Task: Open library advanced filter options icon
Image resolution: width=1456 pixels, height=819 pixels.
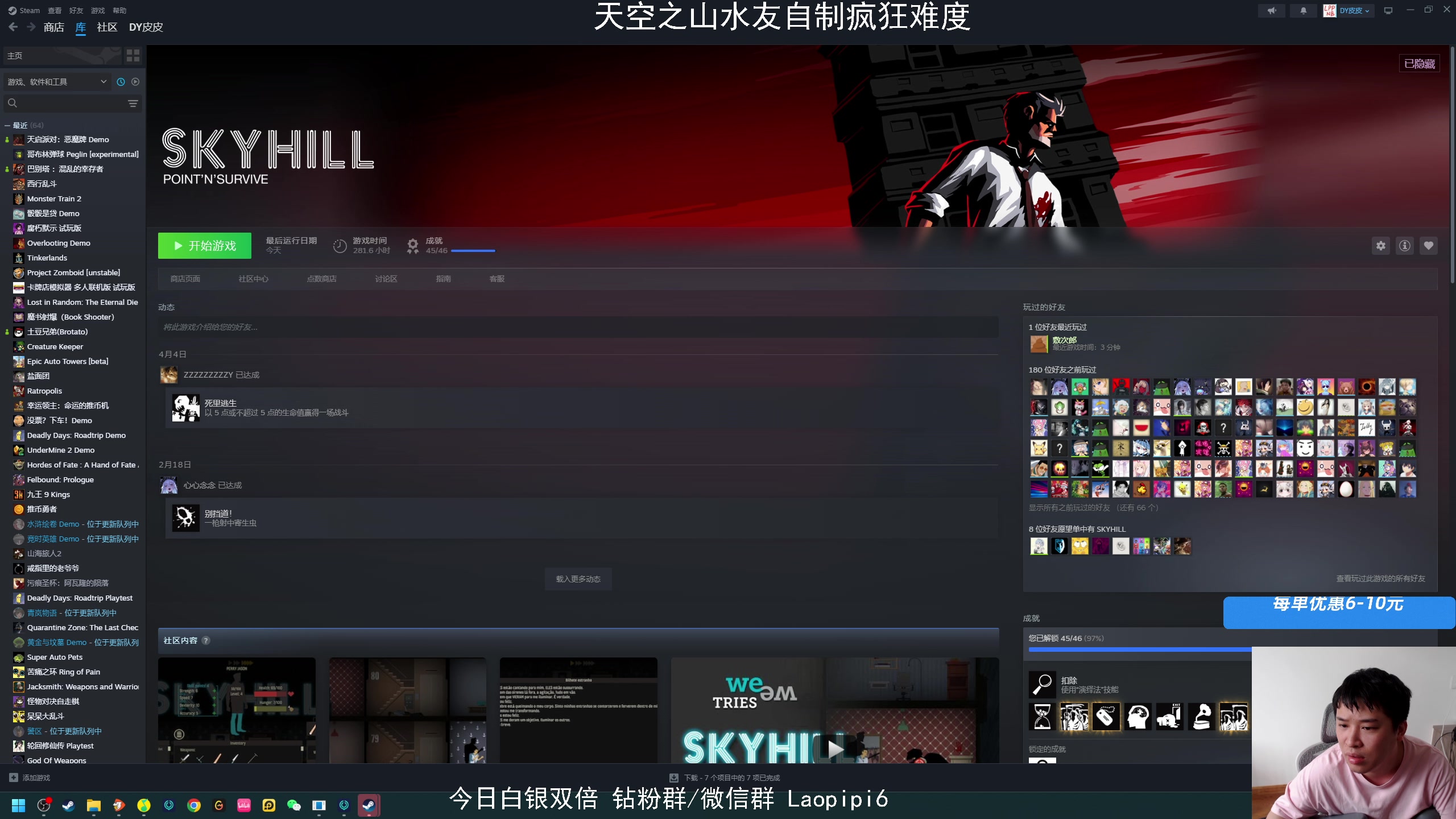Action: 133,104
